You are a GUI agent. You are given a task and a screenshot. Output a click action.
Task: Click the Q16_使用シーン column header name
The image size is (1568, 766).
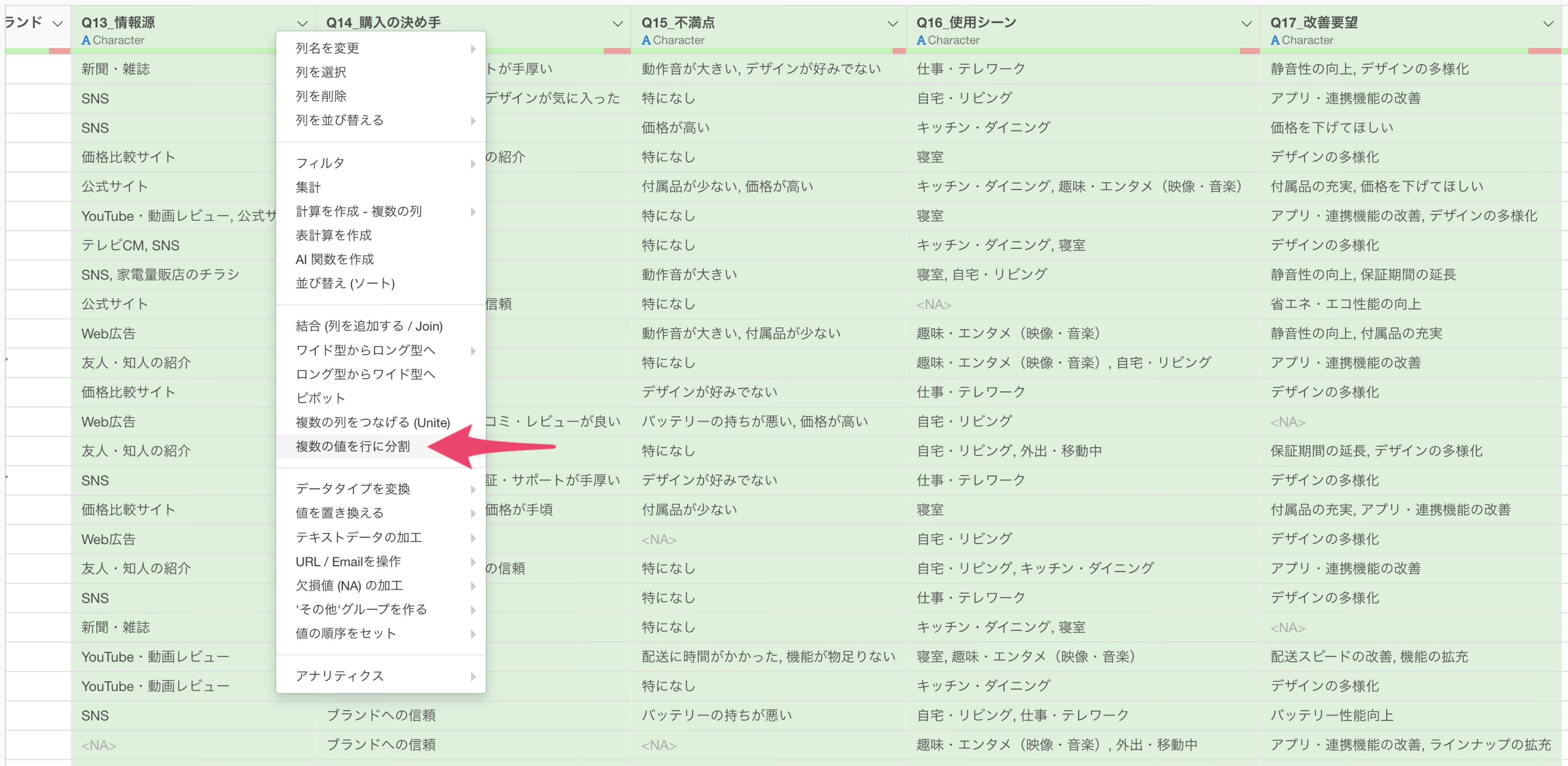click(x=966, y=22)
